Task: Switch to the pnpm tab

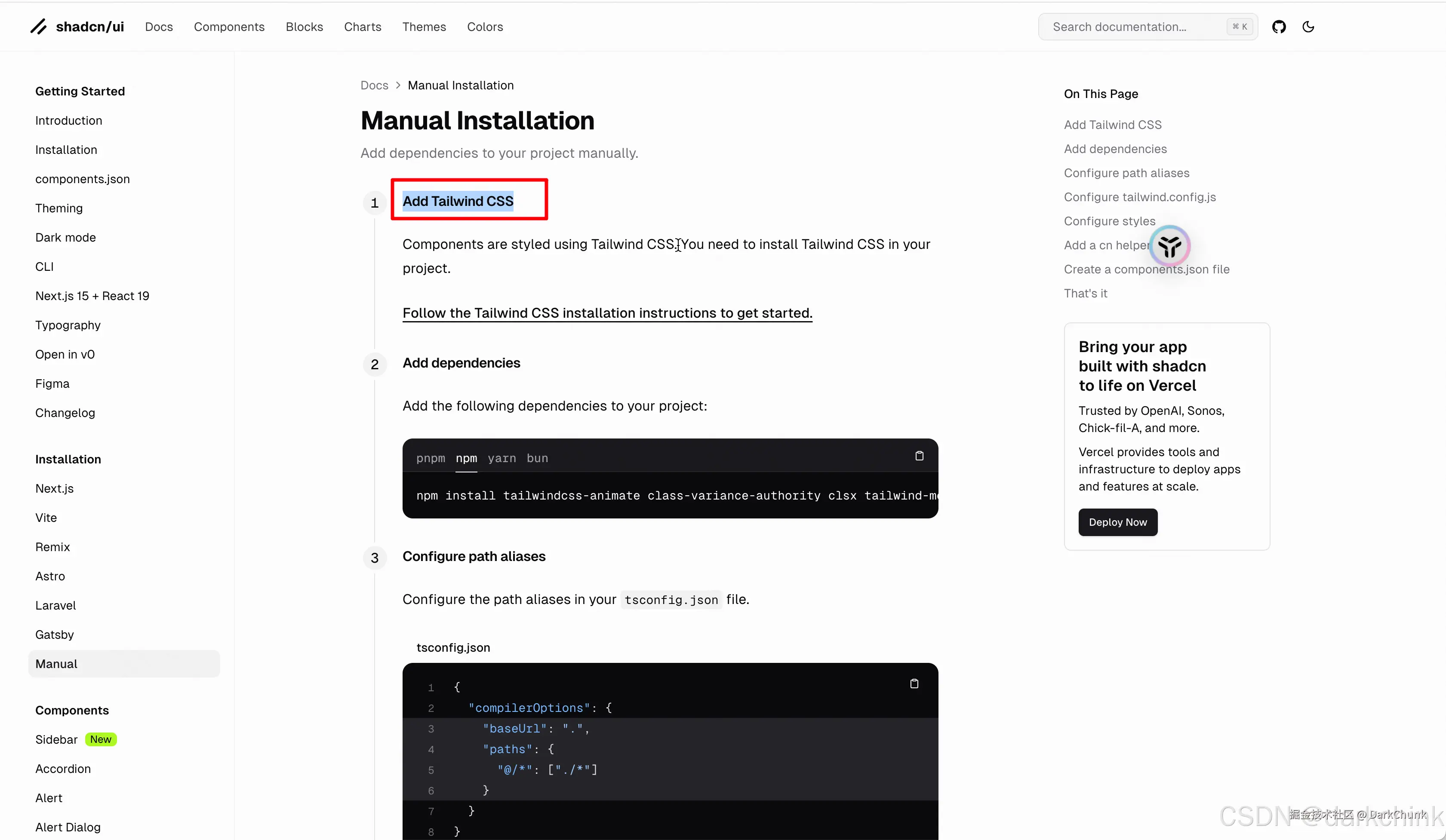Action: pyautogui.click(x=431, y=458)
